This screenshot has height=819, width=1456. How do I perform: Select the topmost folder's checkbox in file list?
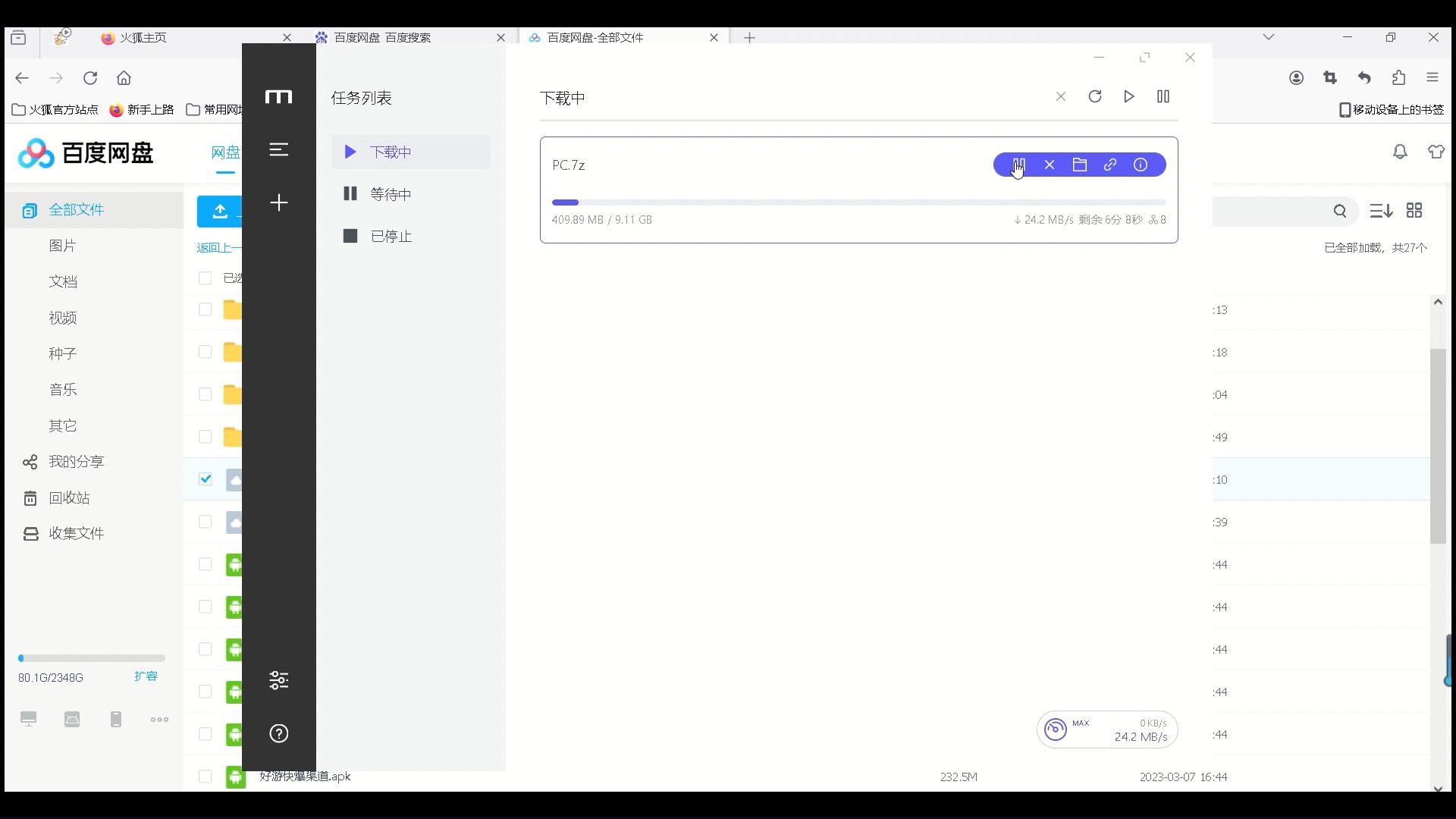(x=205, y=309)
